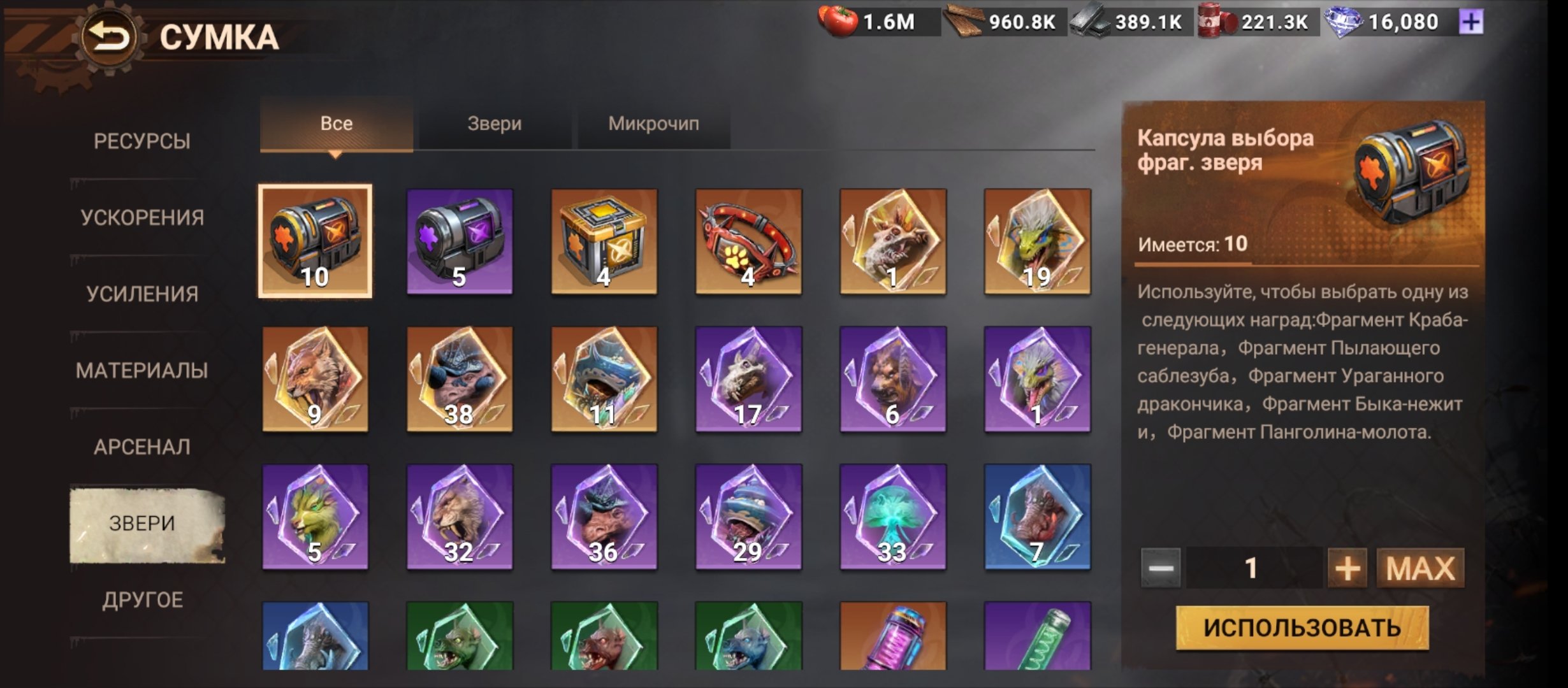Decrease the use quantity with minus

click(x=1161, y=568)
